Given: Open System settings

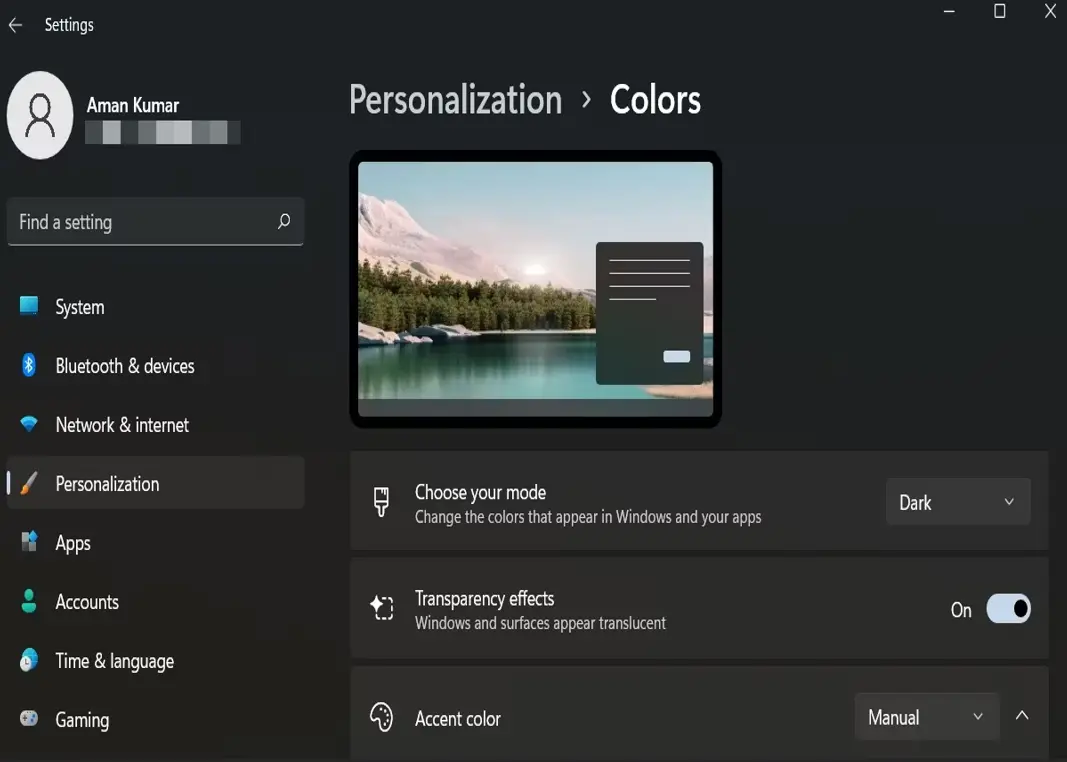Looking at the screenshot, I should point(155,307).
